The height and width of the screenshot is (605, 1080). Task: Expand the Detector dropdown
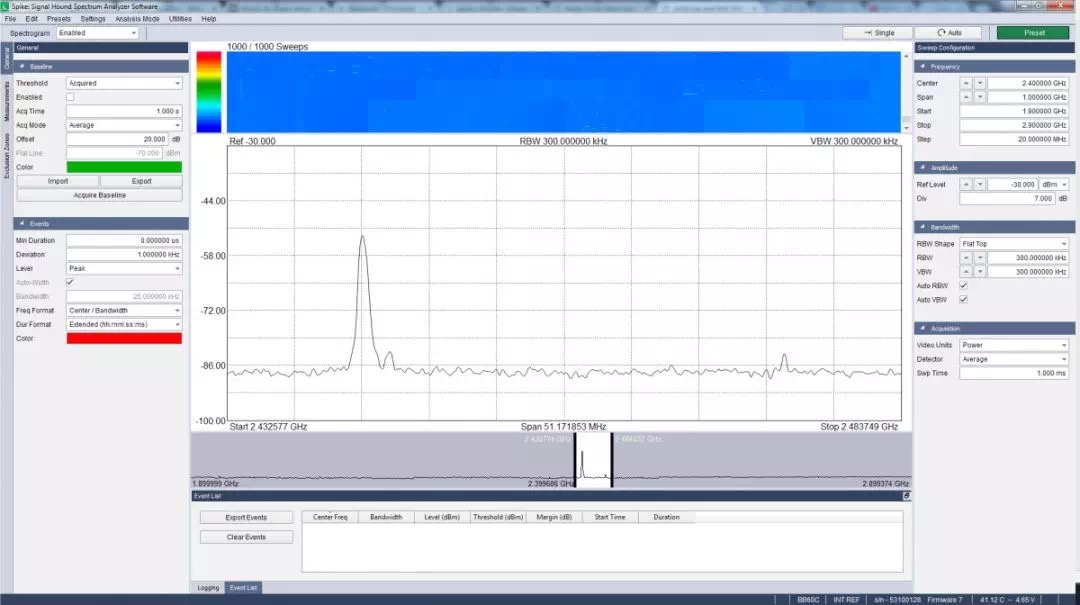[1013, 359]
